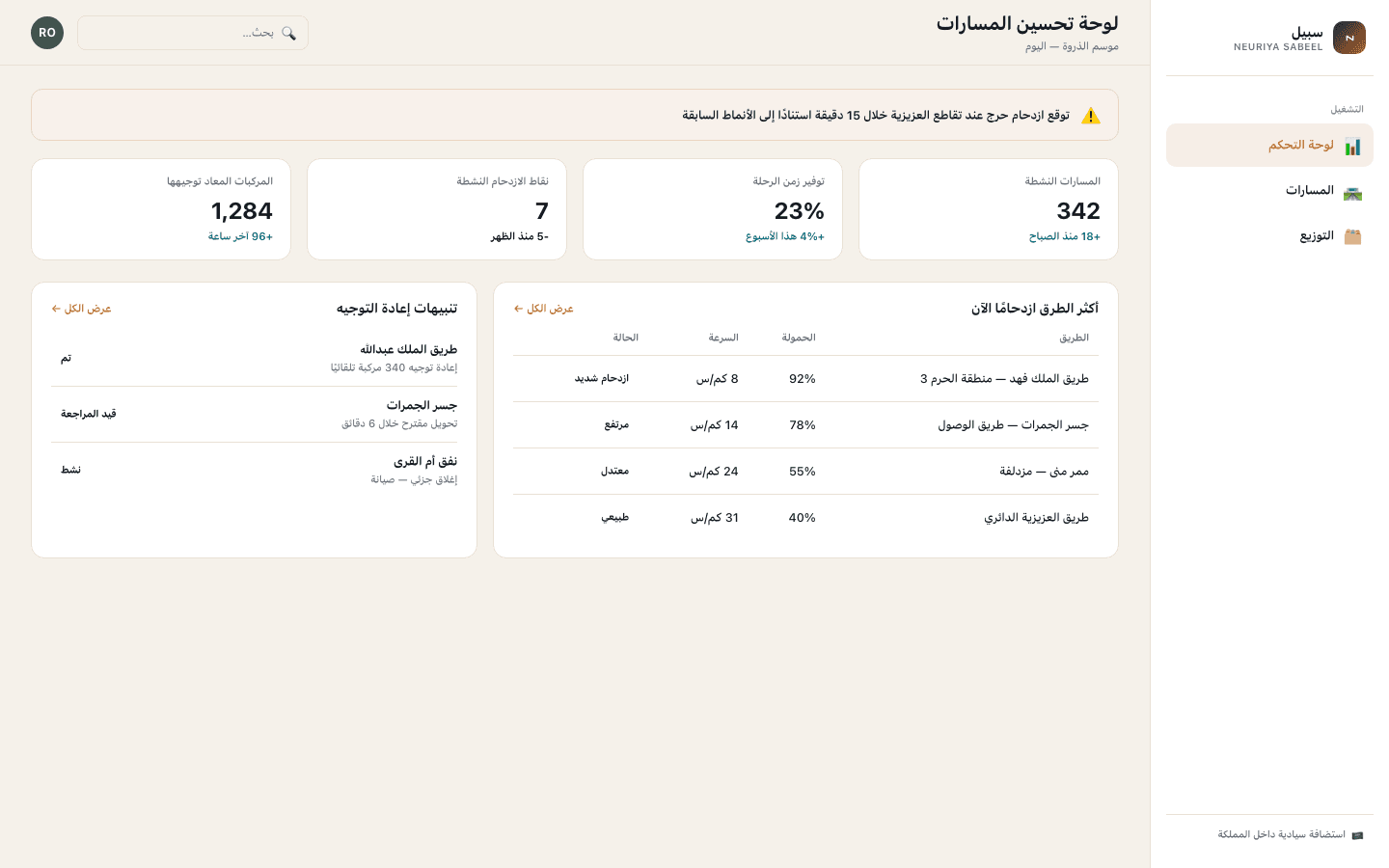Open التوزيع menu item
1389x868 pixels.
(1269, 236)
